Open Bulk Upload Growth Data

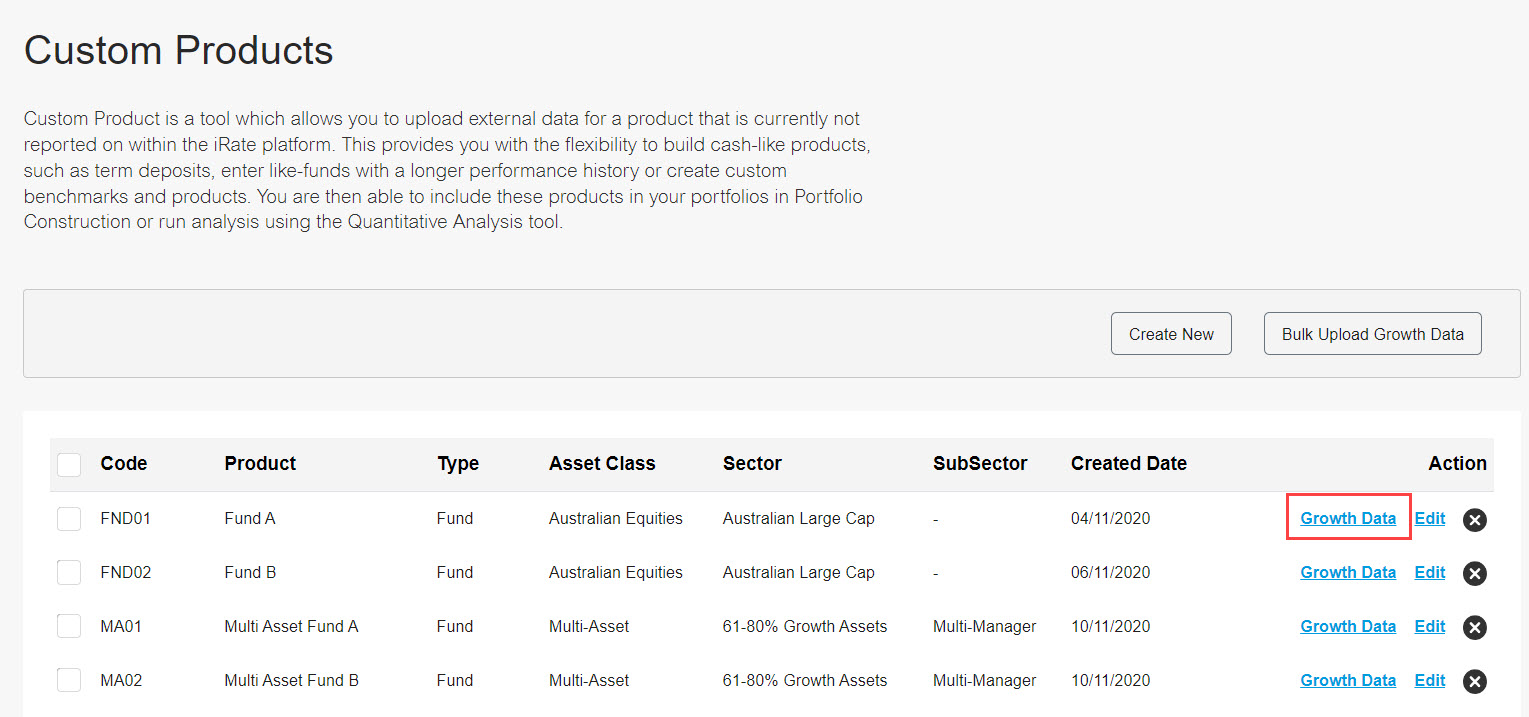(x=1372, y=334)
